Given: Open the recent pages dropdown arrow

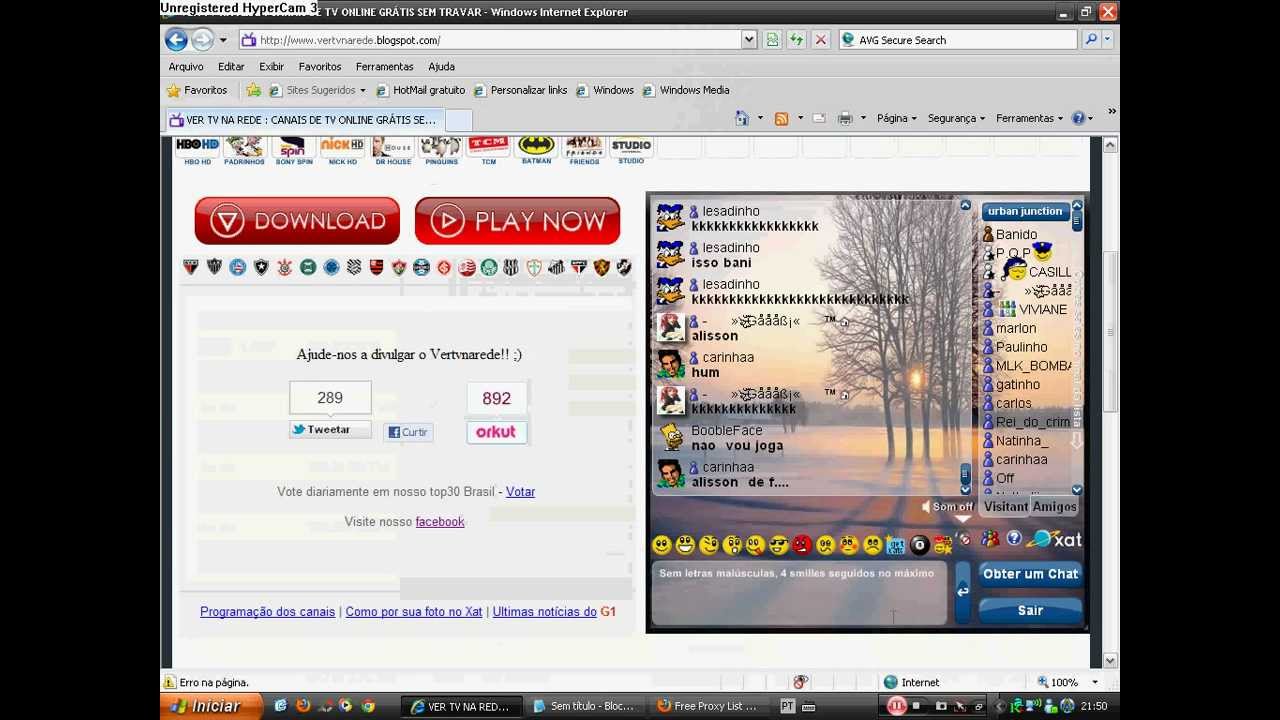Looking at the screenshot, I should coord(222,40).
